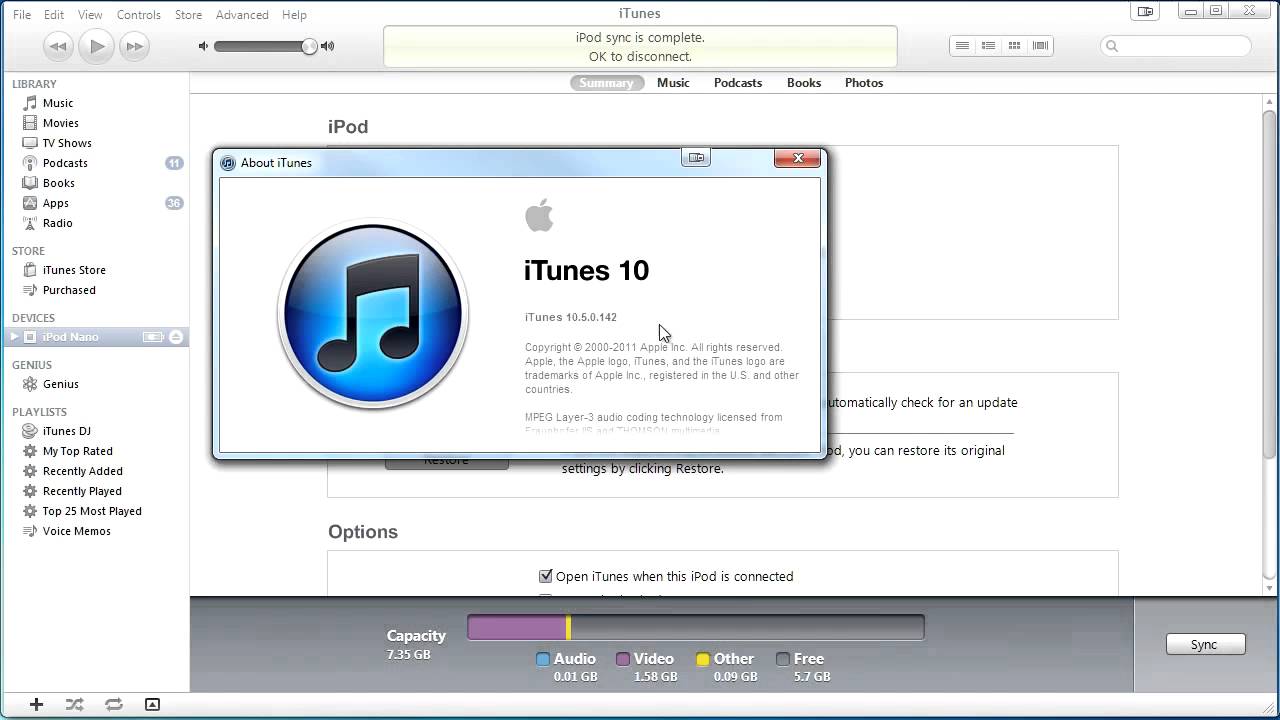Image resolution: width=1280 pixels, height=720 pixels.
Task: Click the high volume speaker icon
Action: coord(327,46)
